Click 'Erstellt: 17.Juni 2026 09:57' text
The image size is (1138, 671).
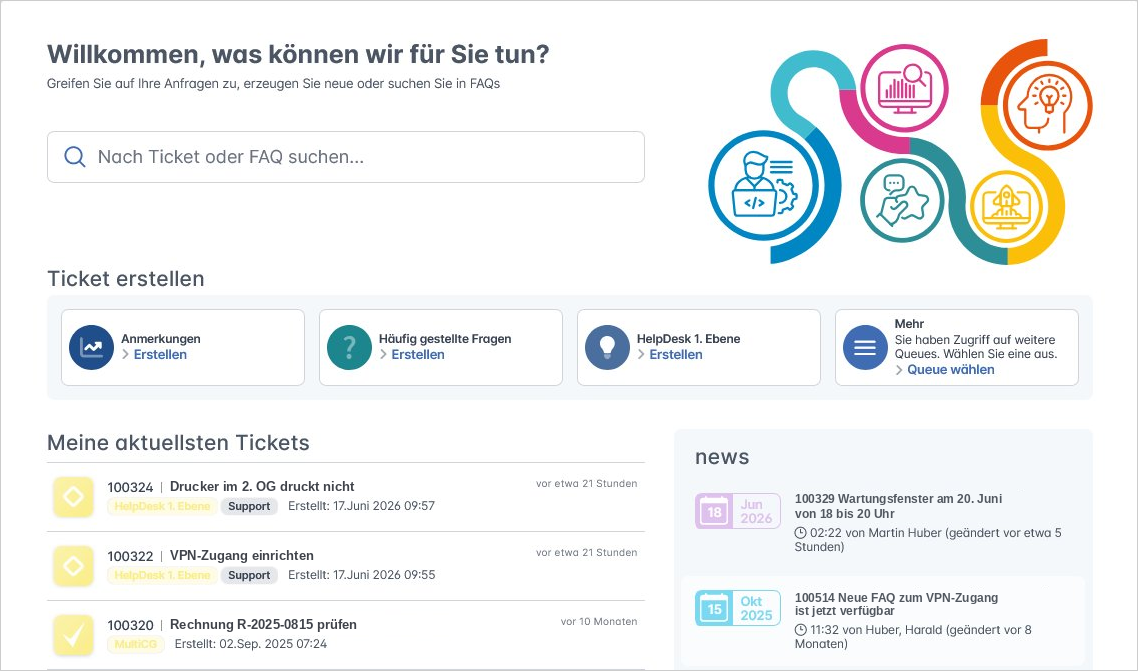361,506
